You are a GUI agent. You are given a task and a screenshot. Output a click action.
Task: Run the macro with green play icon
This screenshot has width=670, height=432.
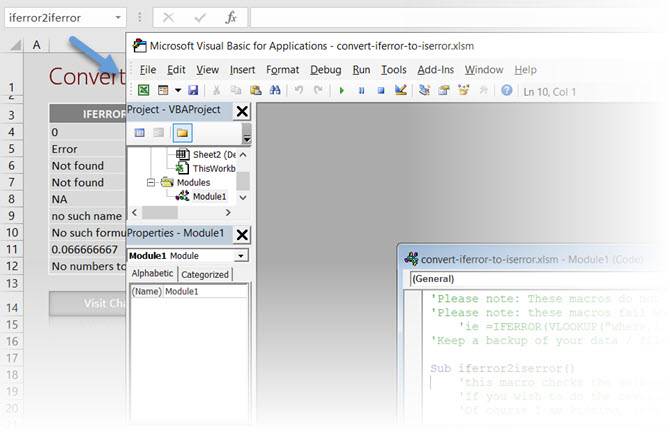[341, 91]
